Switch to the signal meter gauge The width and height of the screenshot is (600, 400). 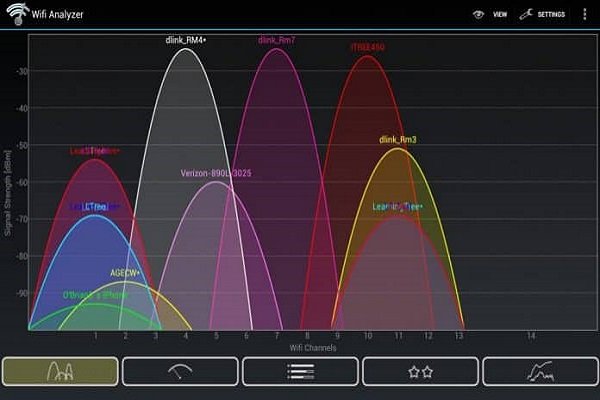[x=180, y=371]
